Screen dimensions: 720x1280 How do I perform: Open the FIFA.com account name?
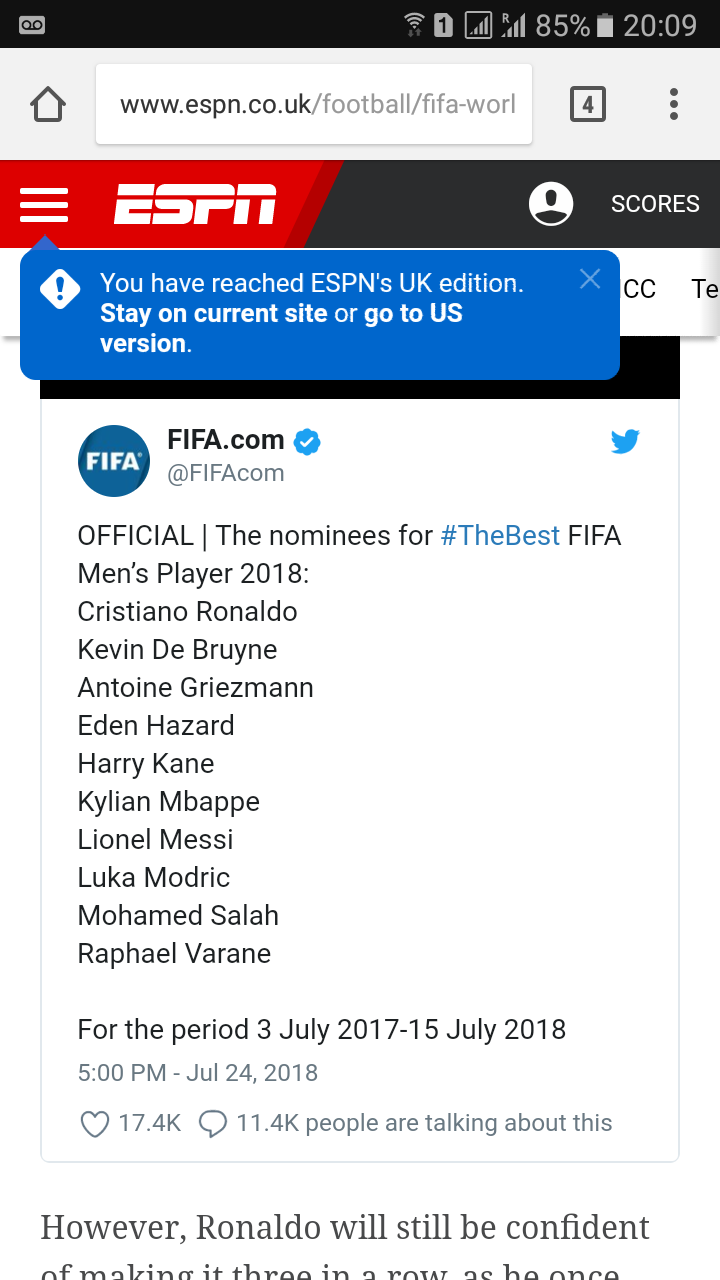coord(226,439)
